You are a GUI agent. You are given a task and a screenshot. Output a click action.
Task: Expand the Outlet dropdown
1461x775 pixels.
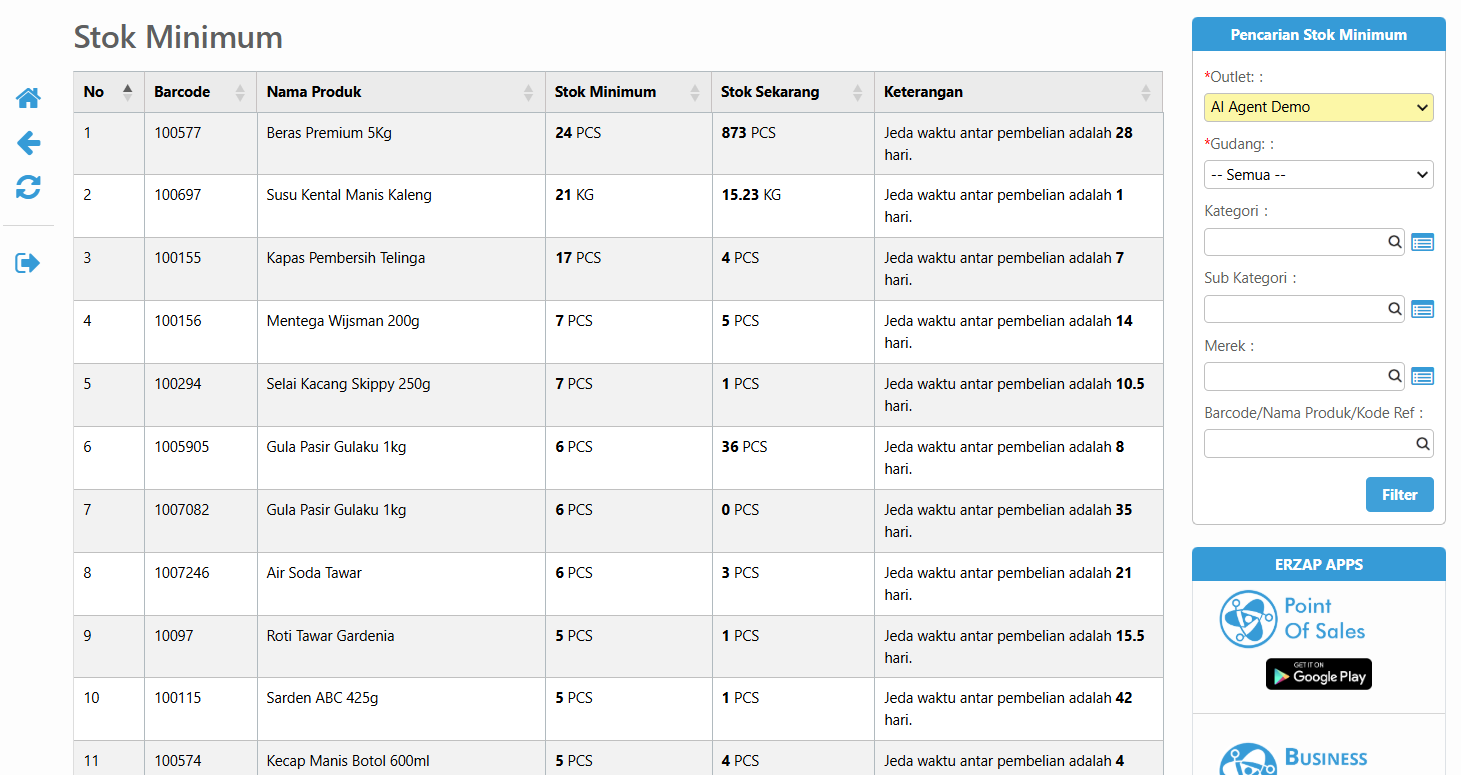(x=1318, y=107)
